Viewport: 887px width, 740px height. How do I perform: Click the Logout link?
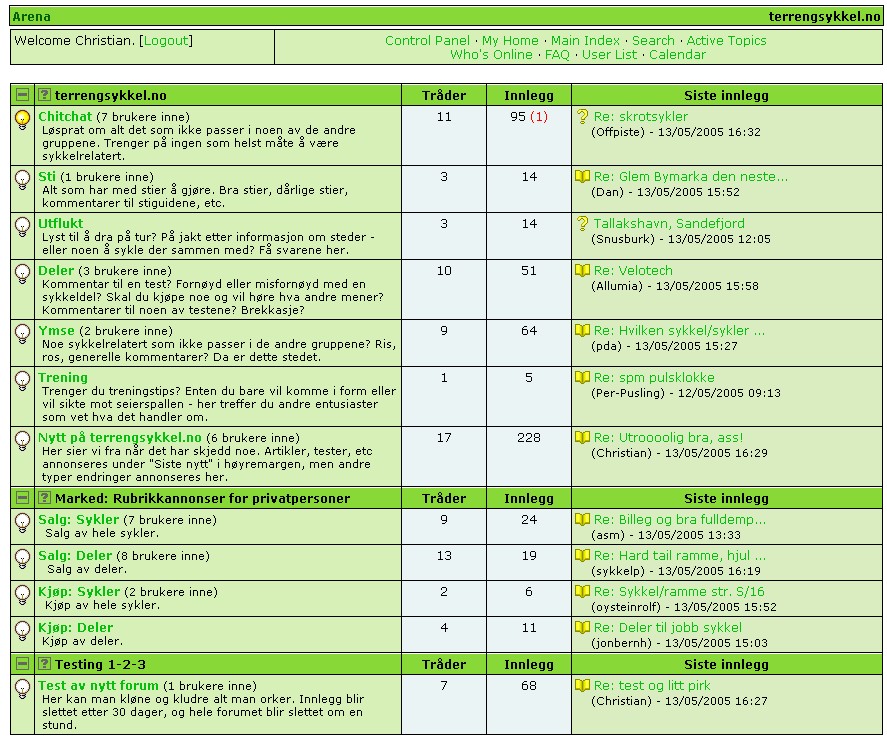click(x=166, y=41)
